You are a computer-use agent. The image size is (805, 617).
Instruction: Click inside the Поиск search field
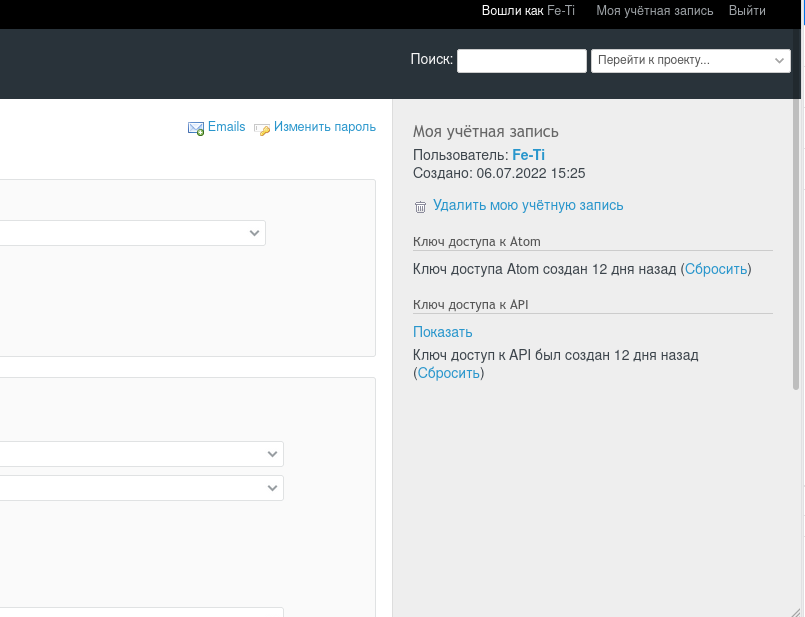(x=521, y=60)
